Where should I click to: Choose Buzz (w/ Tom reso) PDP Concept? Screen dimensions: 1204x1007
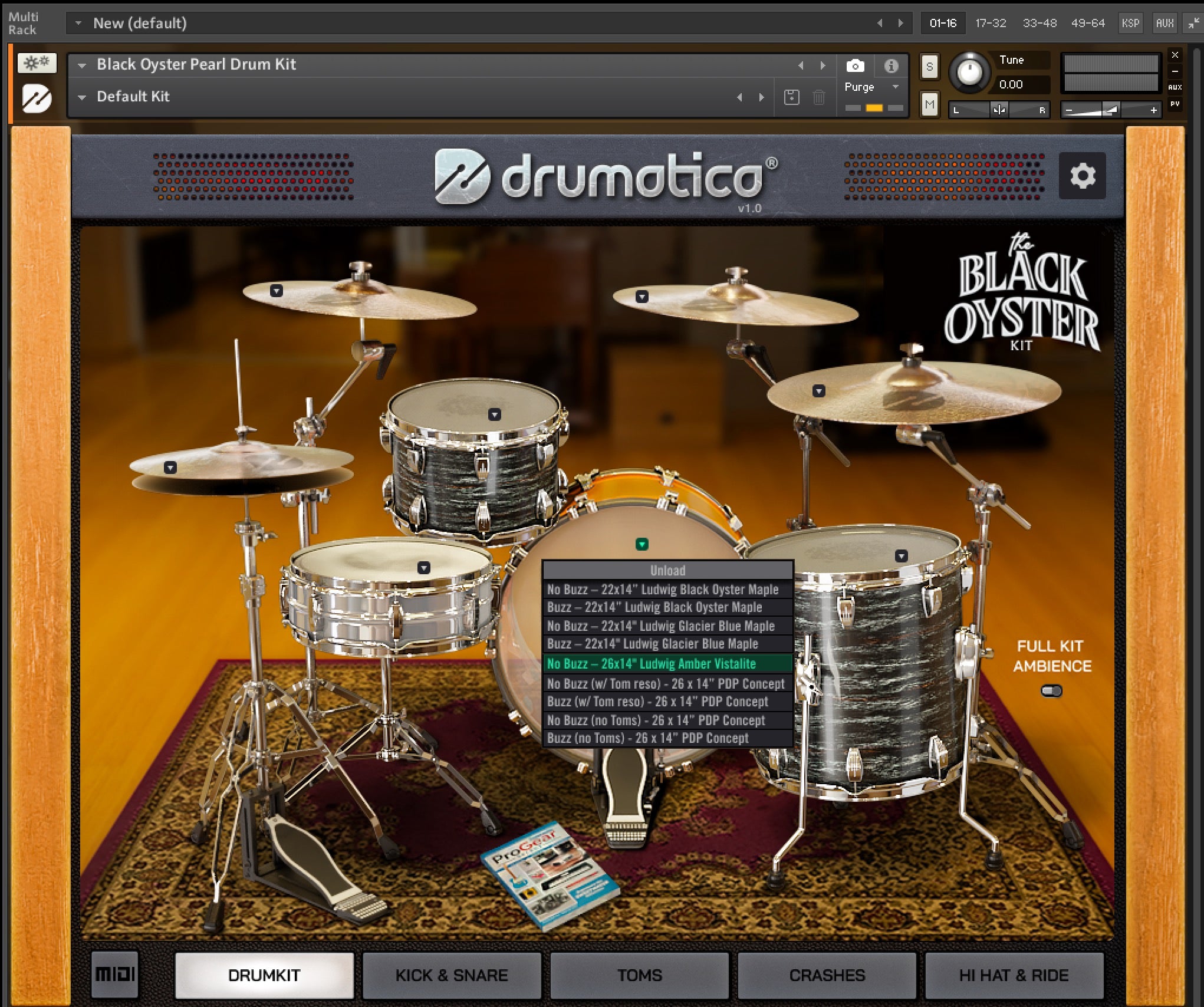[x=667, y=702]
